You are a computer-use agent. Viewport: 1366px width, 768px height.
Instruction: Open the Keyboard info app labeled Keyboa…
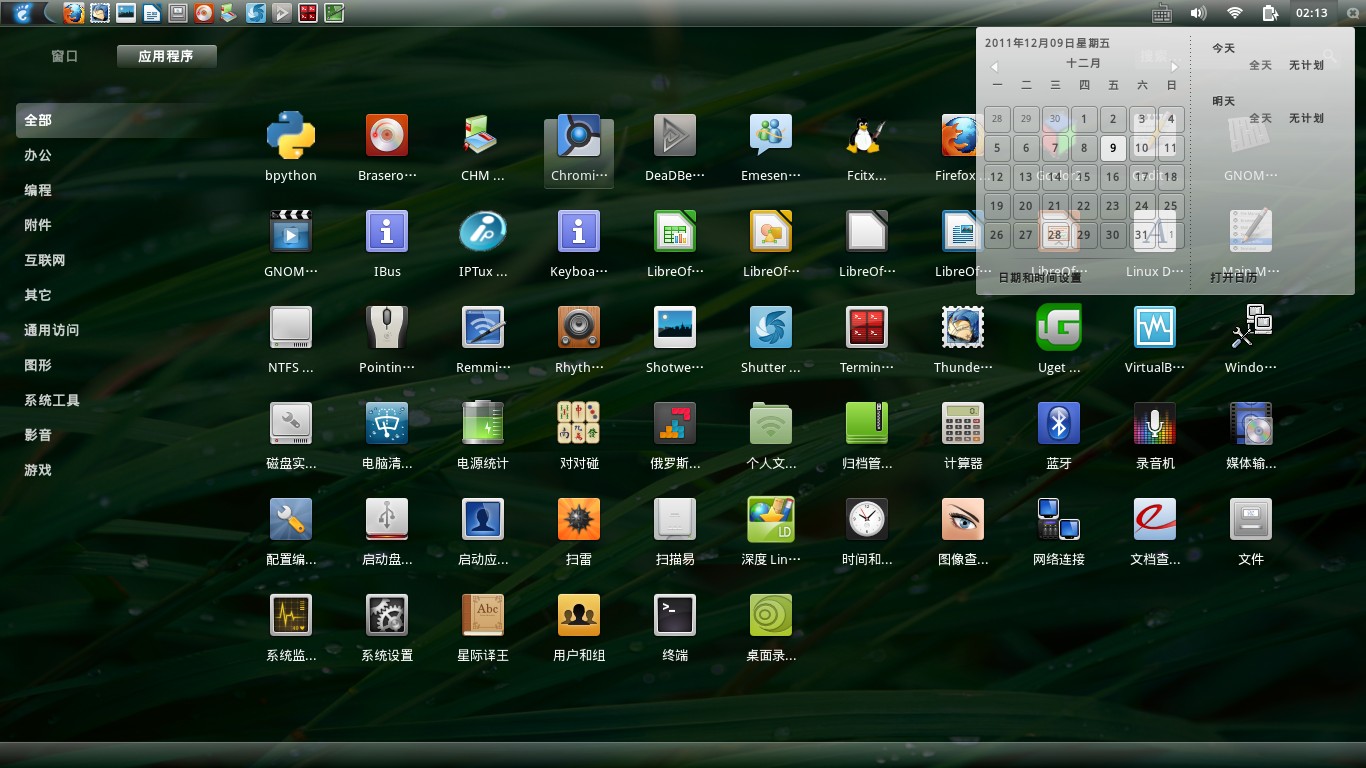(x=579, y=231)
